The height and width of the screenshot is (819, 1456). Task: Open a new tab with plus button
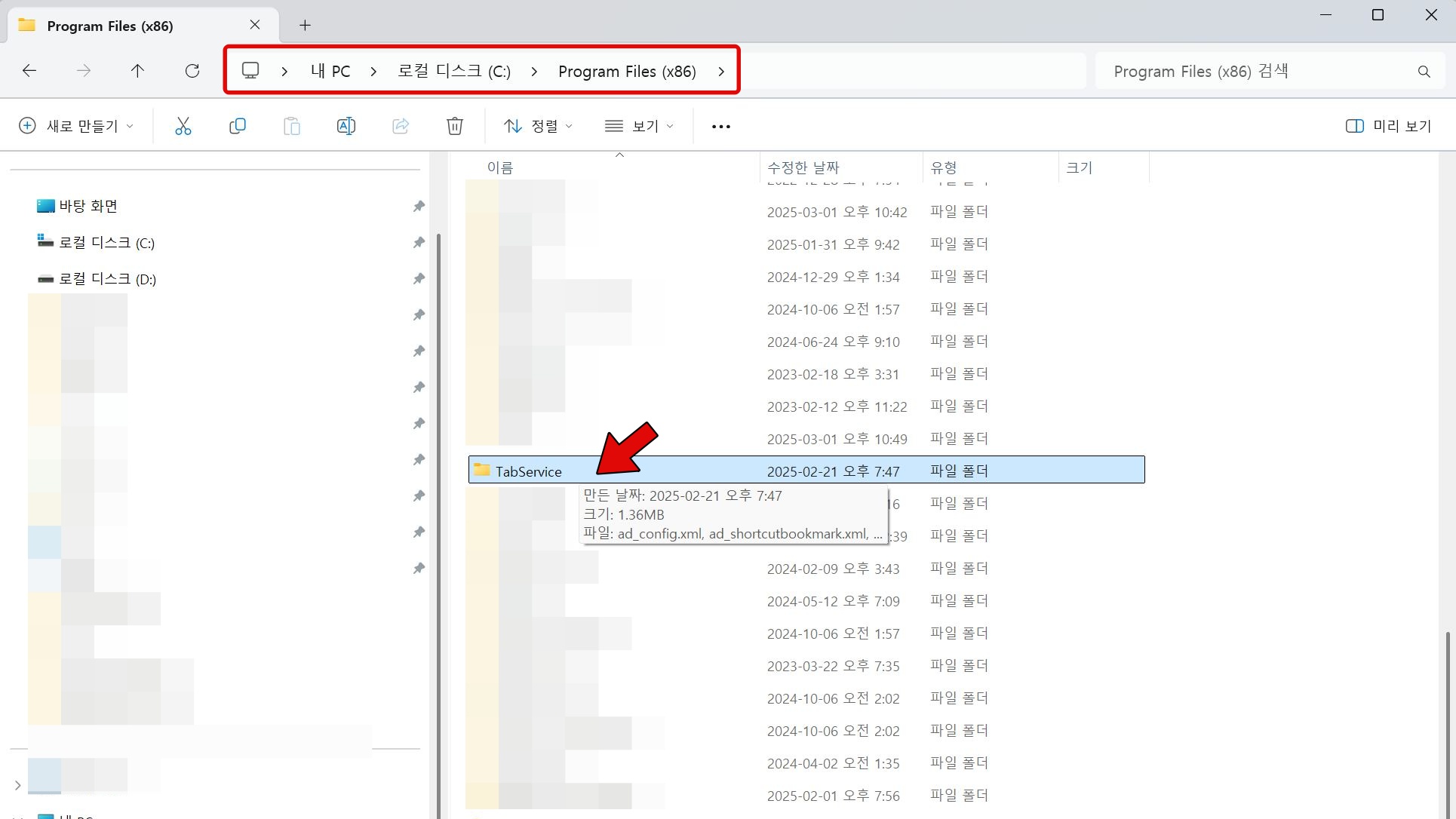point(305,26)
